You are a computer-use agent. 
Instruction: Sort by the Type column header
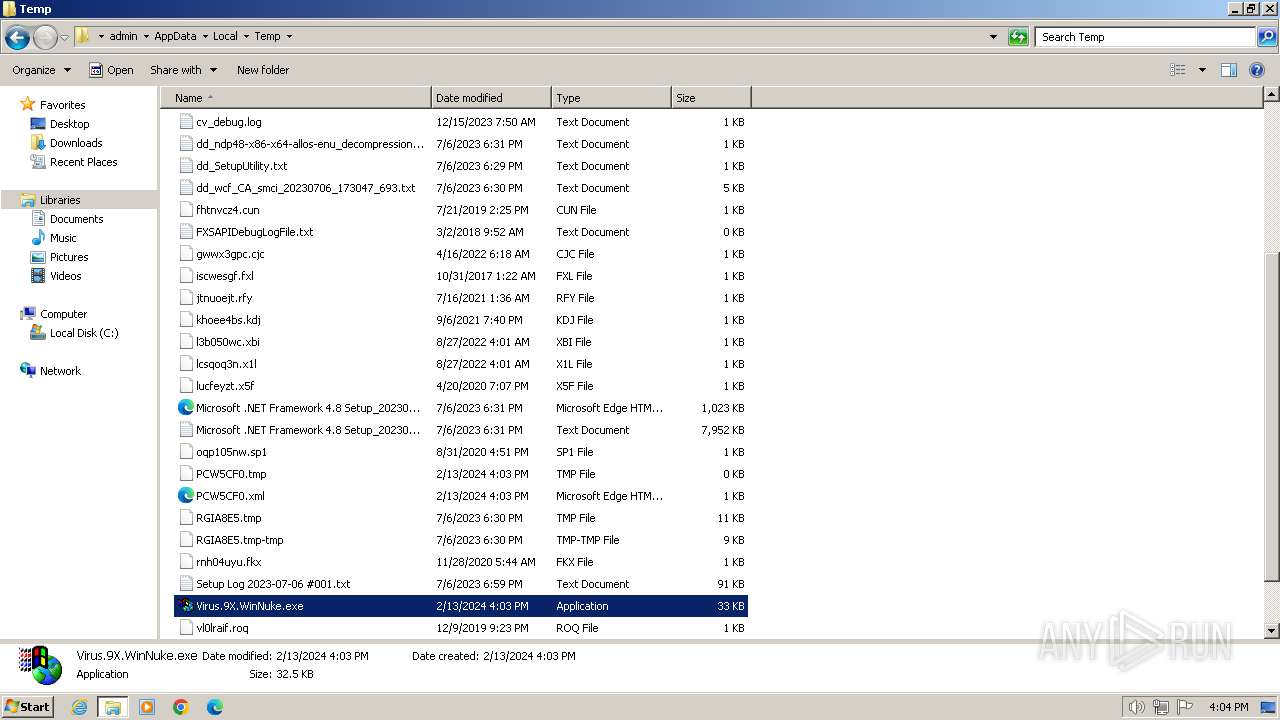[x=611, y=98]
